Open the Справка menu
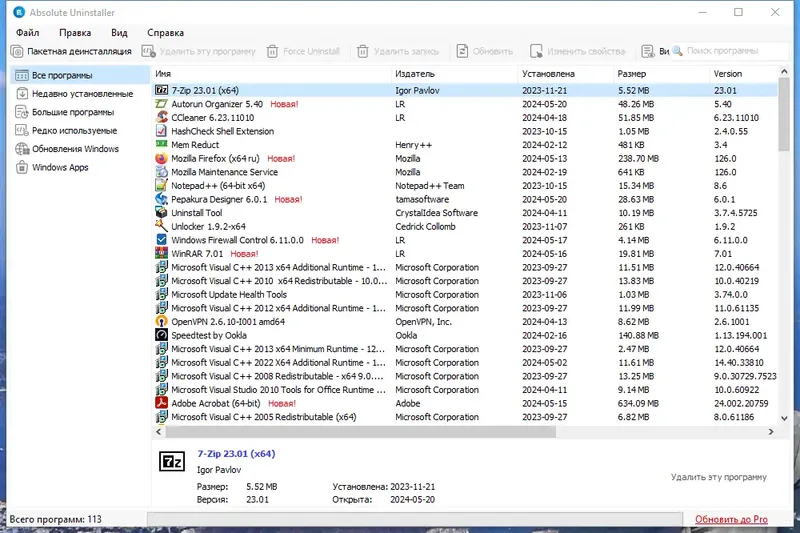This screenshot has height=533, width=800. 165,33
